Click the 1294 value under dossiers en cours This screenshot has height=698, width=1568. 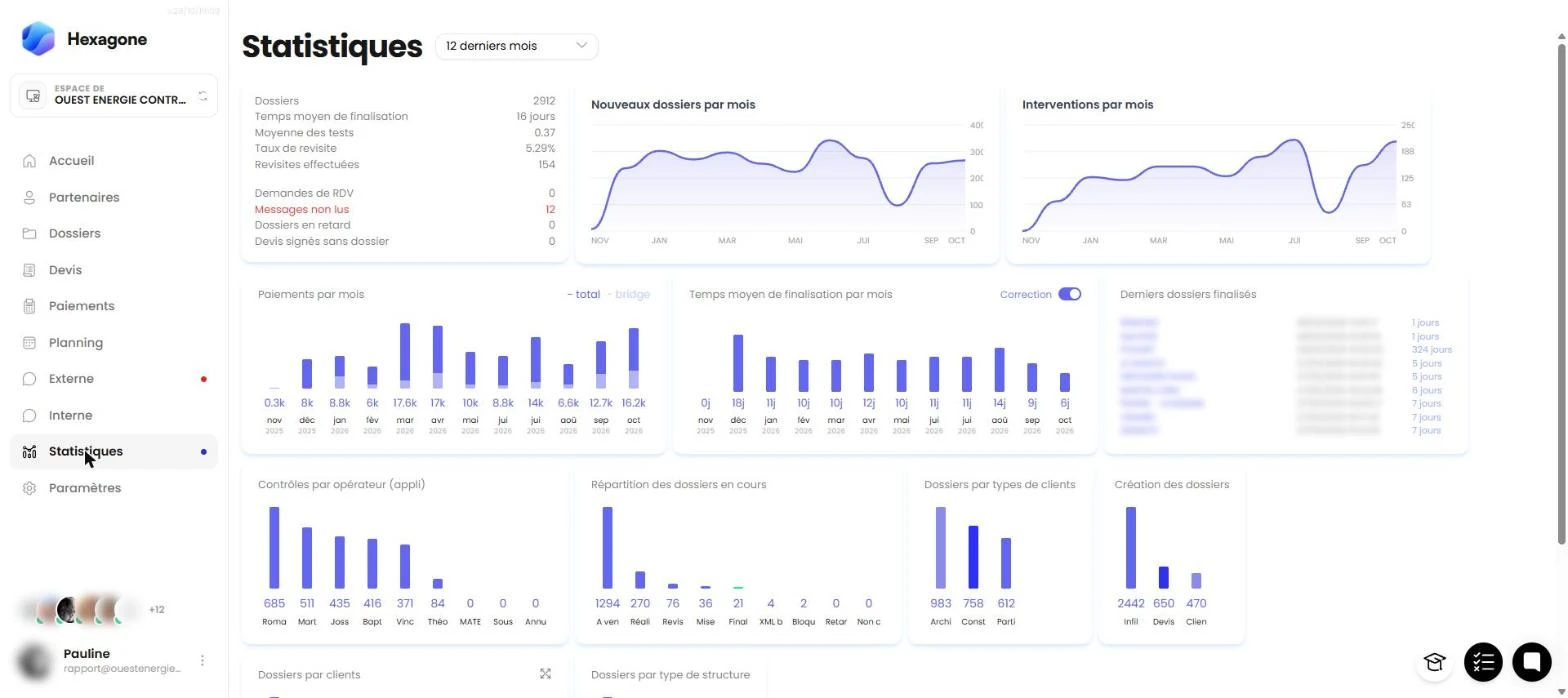(x=607, y=603)
